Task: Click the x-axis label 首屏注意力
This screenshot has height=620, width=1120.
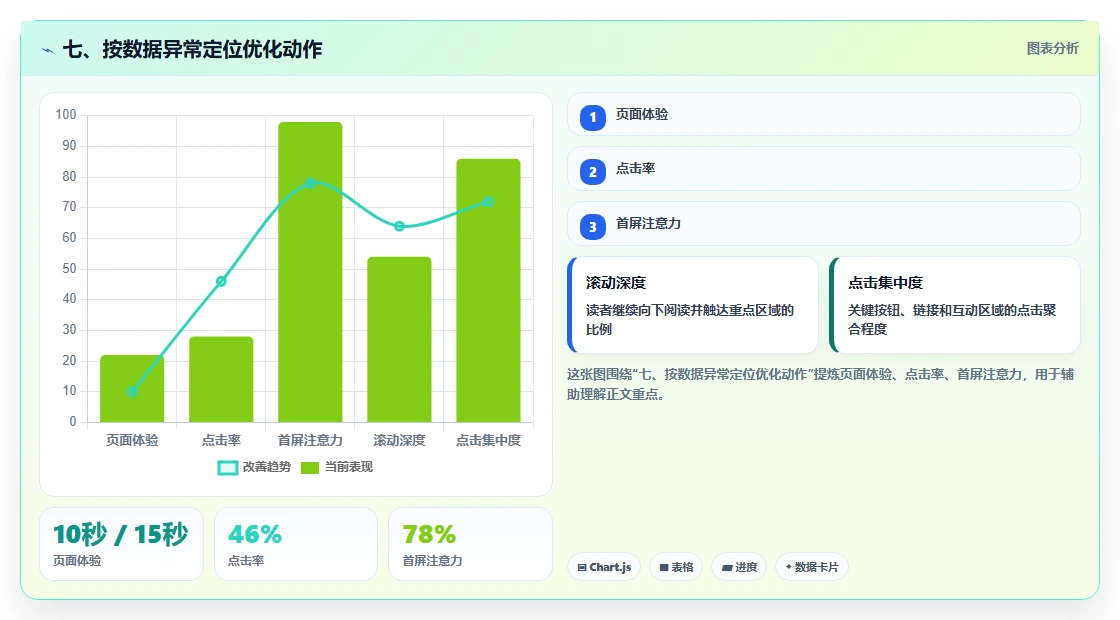Action: pos(310,441)
